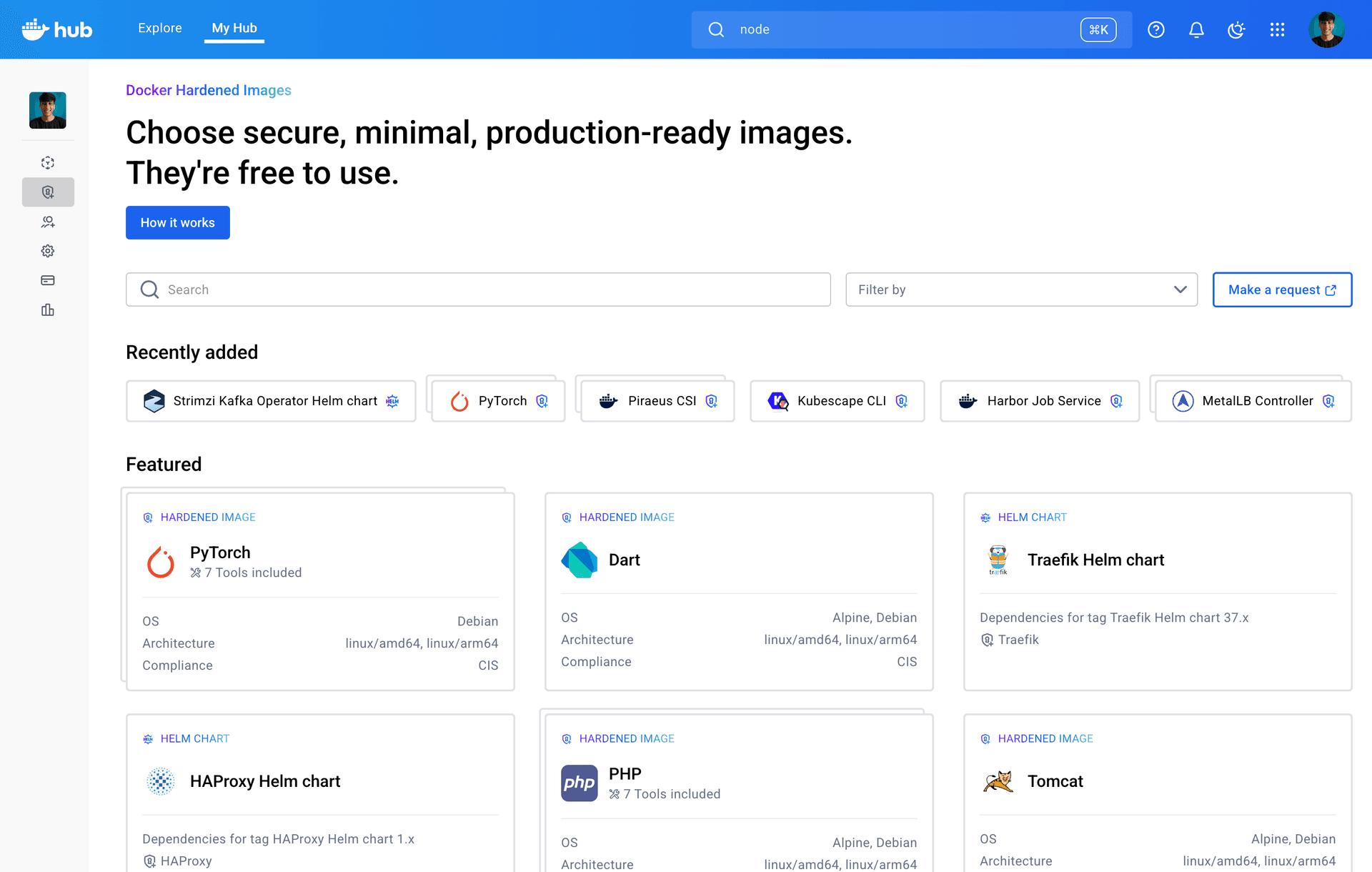The width and height of the screenshot is (1372, 872).
Task: Click the HELM CHART label on Traefik card
Action: coord(1032,517)
